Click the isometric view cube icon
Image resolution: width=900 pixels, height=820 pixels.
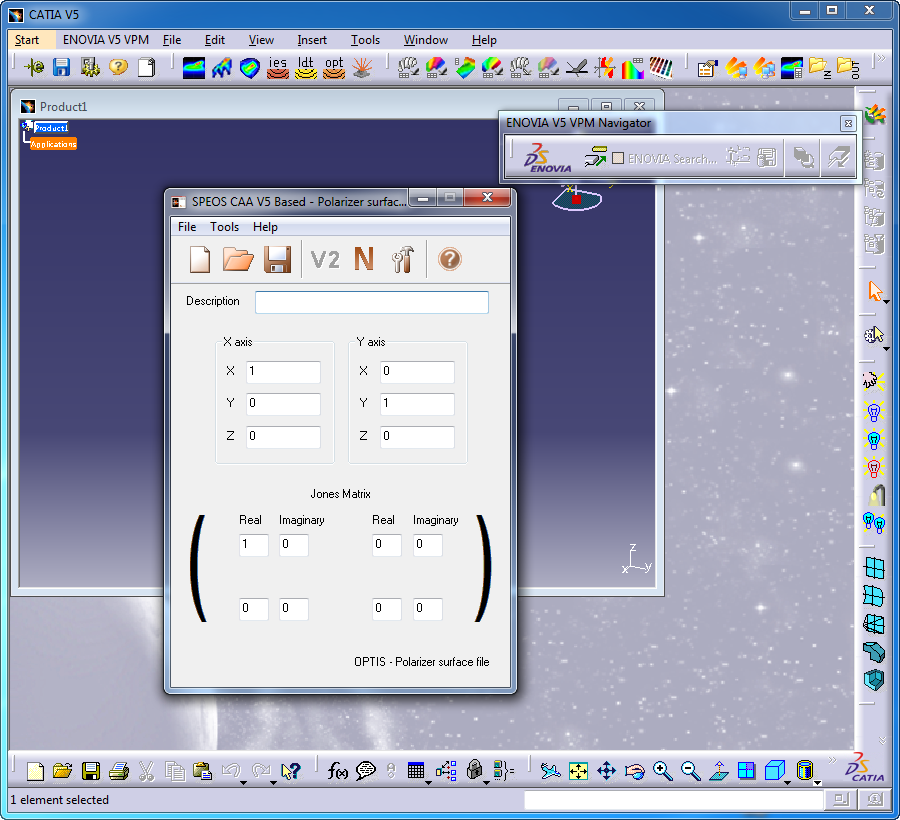[774, 770]
